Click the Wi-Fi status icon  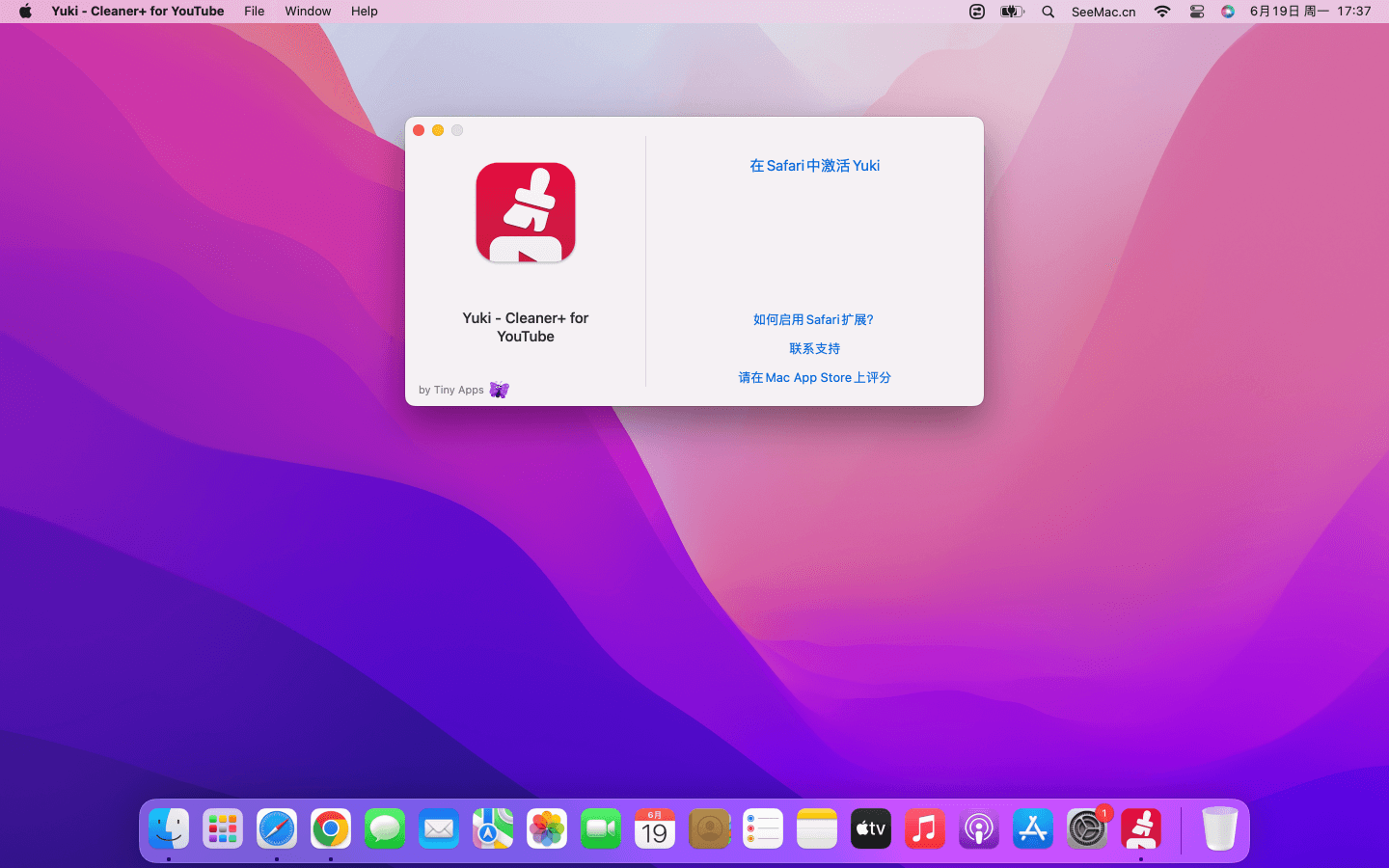1162,12
